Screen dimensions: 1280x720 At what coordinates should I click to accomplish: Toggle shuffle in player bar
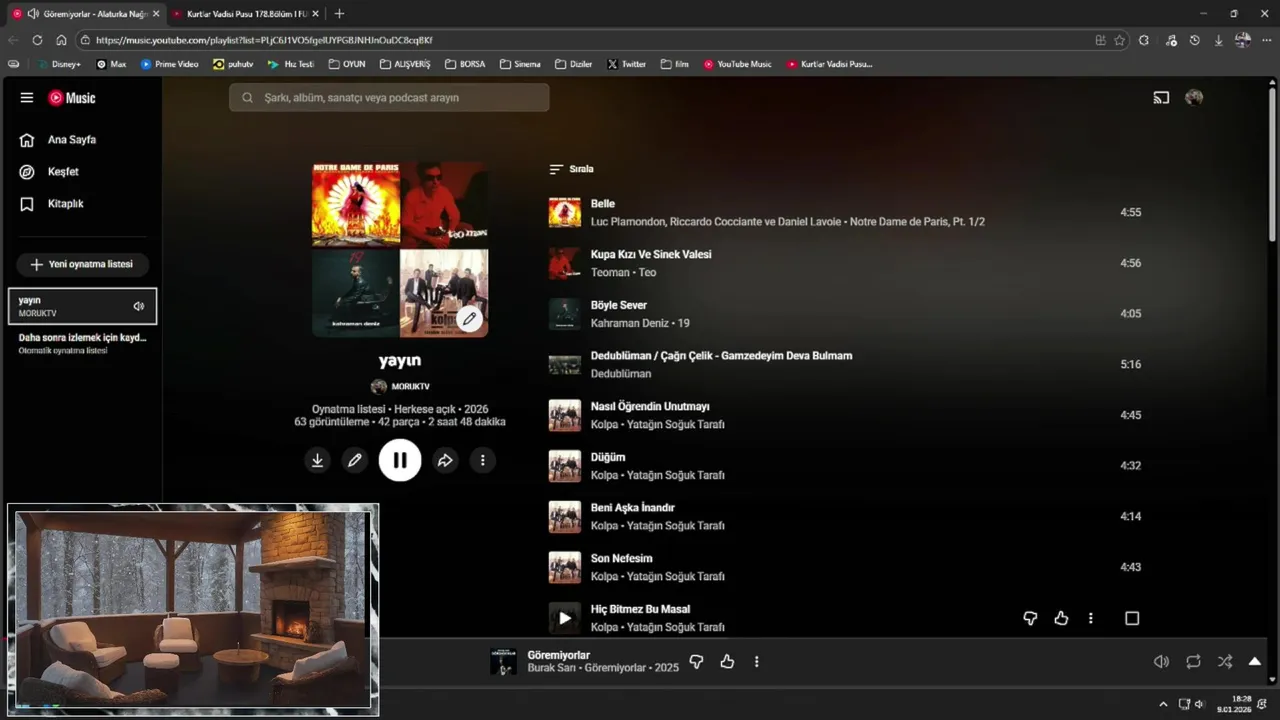(x=1225, y=661)
